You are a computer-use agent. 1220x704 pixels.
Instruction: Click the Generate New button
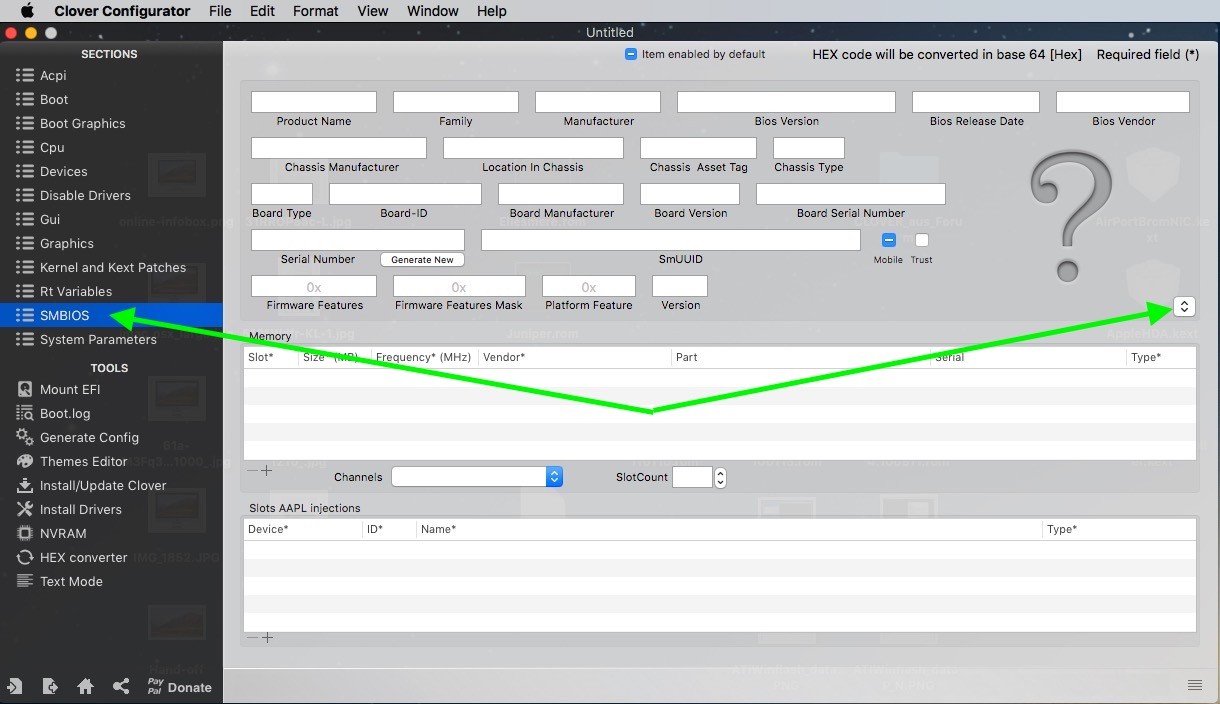(x=422, y=259)
